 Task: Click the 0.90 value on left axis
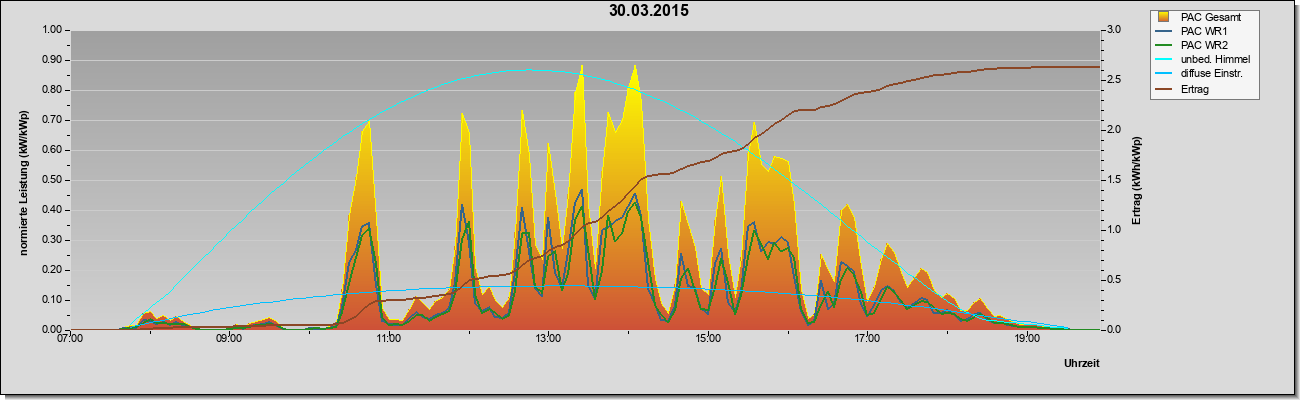[53, 60]
